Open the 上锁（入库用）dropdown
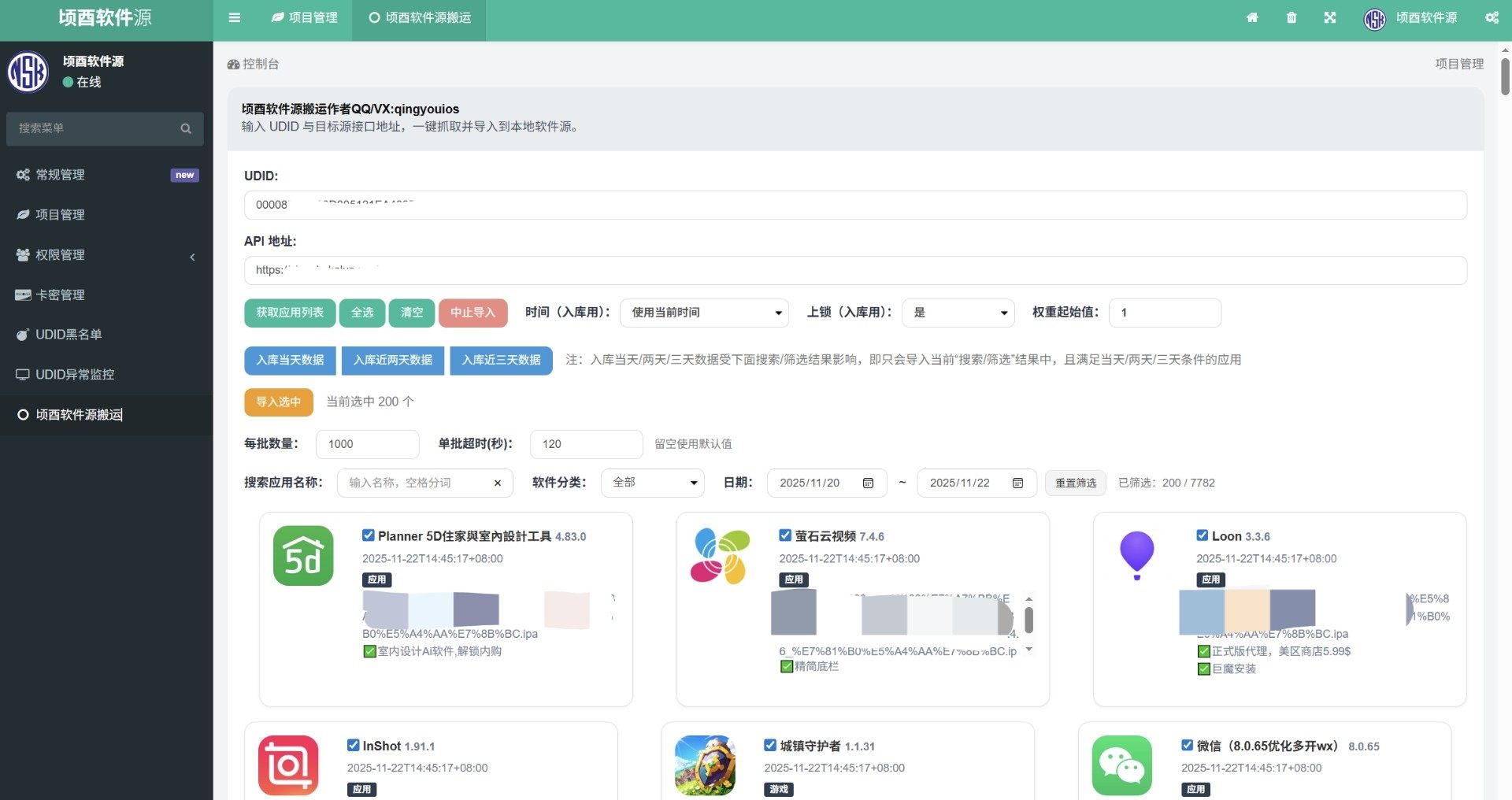 (958, 313)
